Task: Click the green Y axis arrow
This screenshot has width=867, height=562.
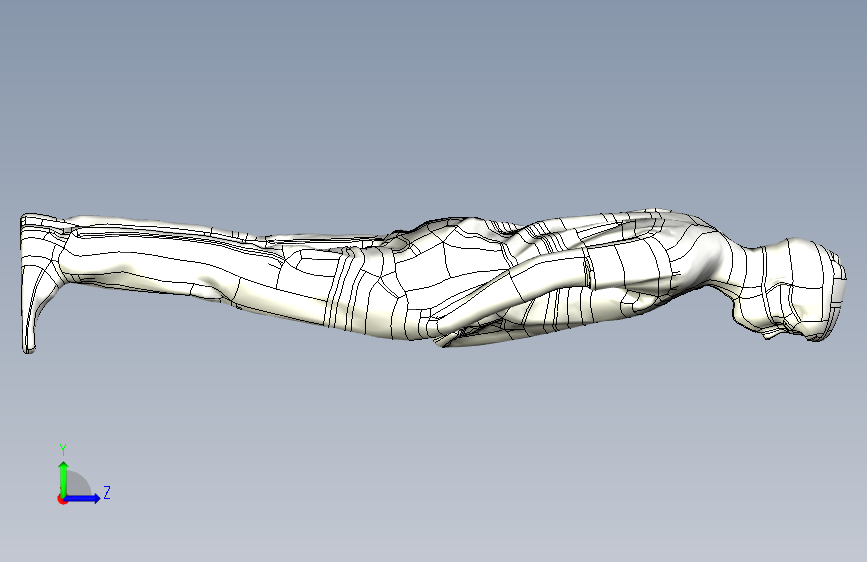Action: [64, 479]
